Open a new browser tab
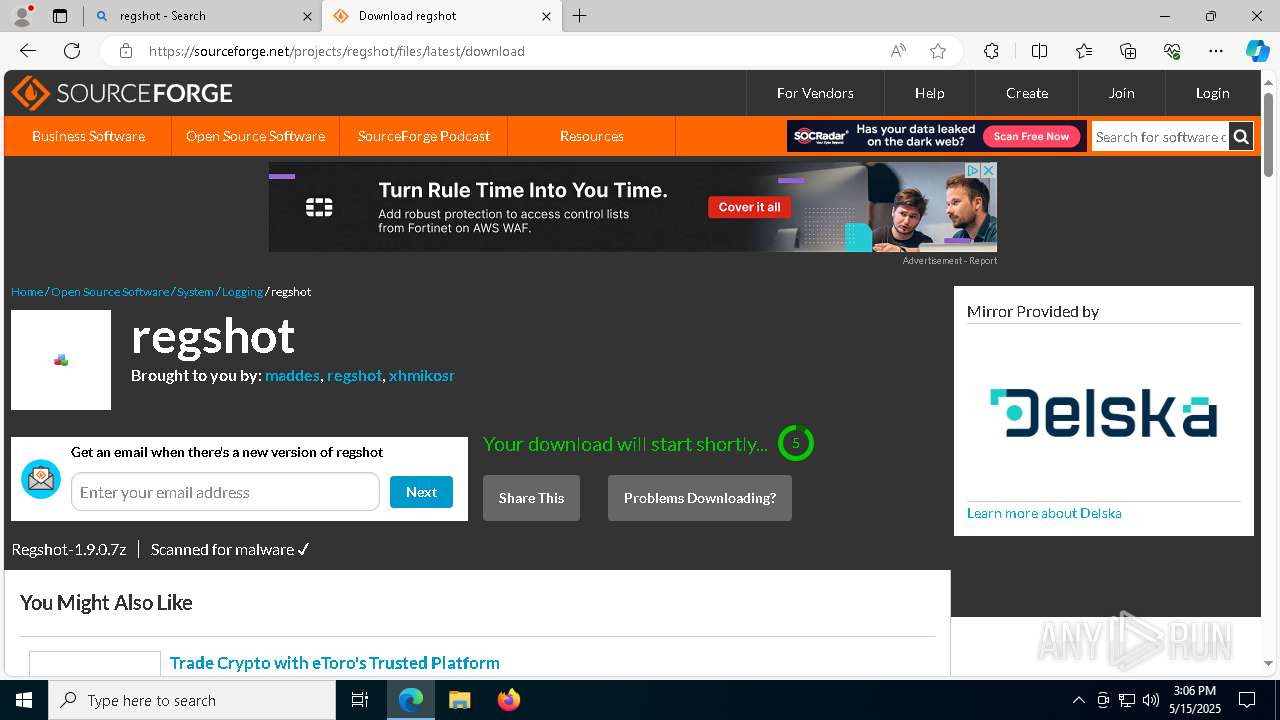Viewport: 1280px width, 720px height. [x=580, y=16]
